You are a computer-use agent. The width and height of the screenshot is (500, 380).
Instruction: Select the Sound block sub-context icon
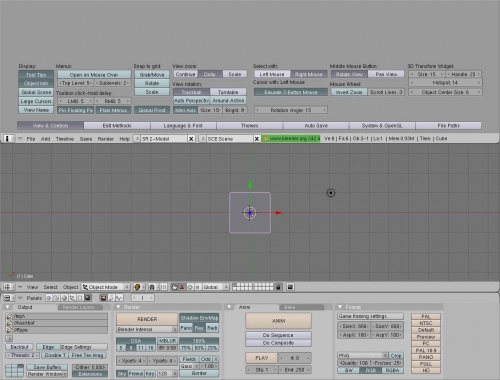(119, 298)
